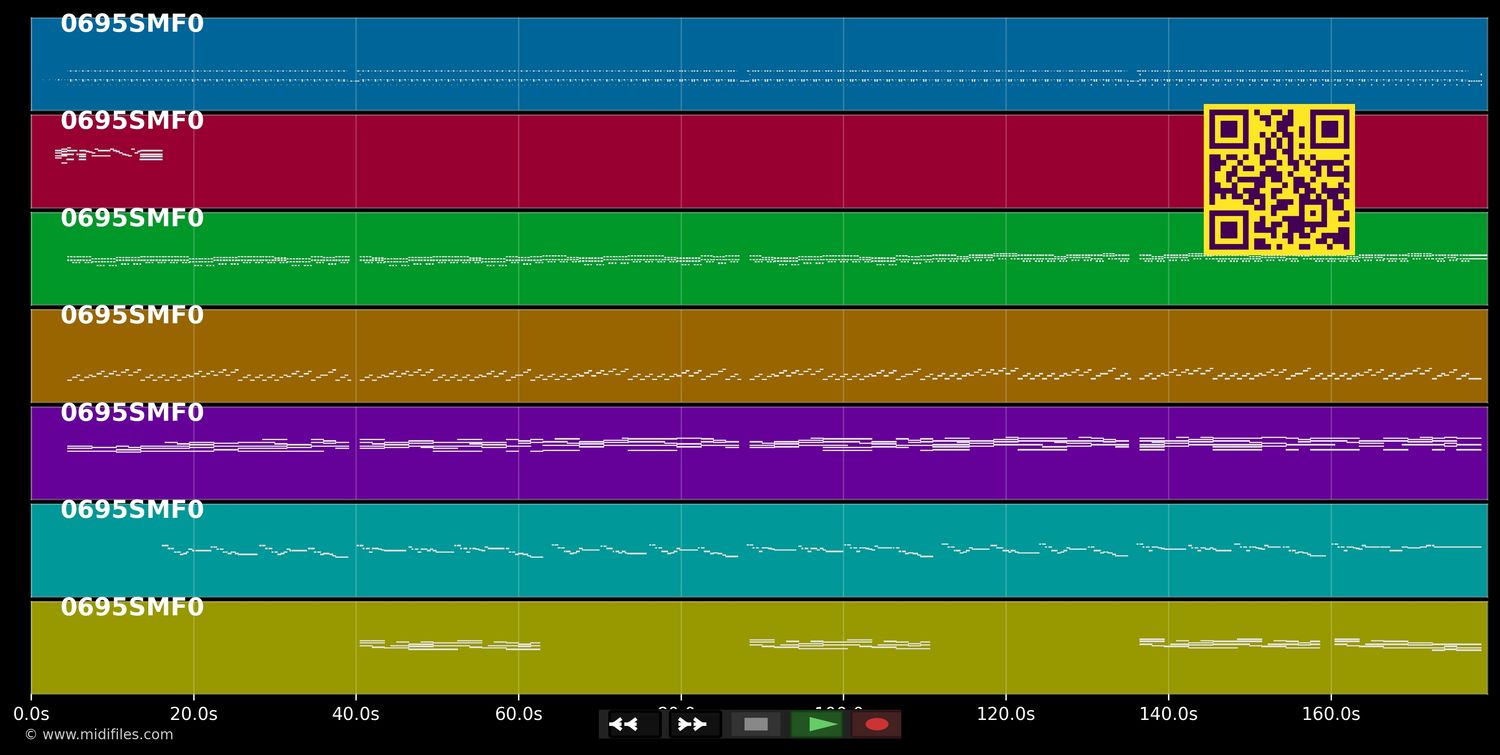Jump to the 20.0s timeline marker
Image resolution: width=1500 pixels, height=755 pixels.
pyautogui.click(x=193, y=714)
